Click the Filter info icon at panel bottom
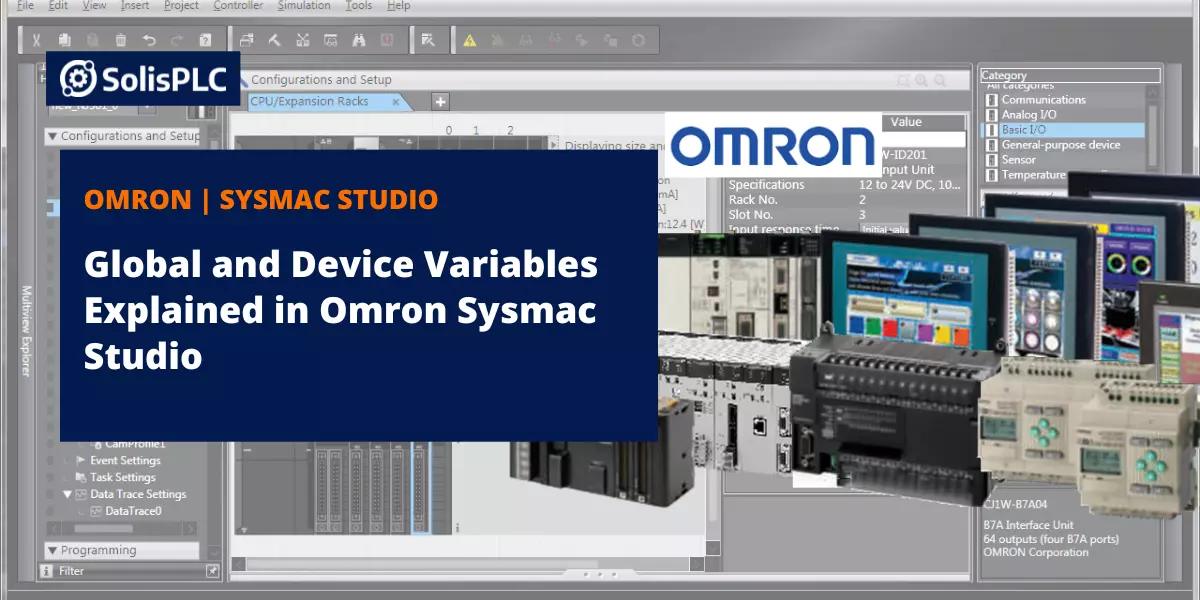 [46, 571]
